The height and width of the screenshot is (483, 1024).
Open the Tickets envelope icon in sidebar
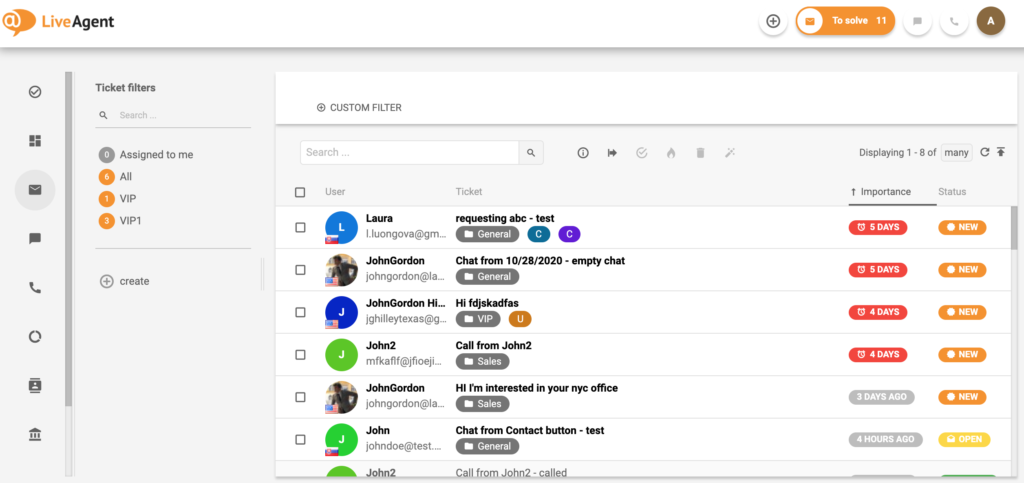(x=35, y=190)
